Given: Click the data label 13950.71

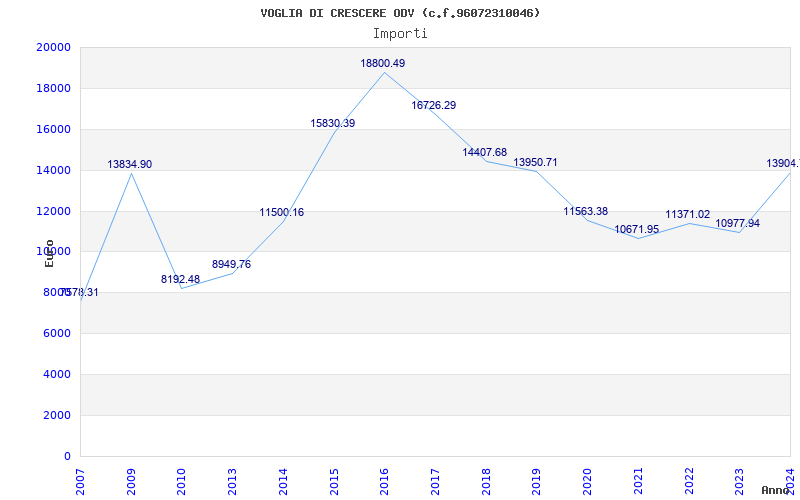Looking at the screenshot, I should pos(535,162).
